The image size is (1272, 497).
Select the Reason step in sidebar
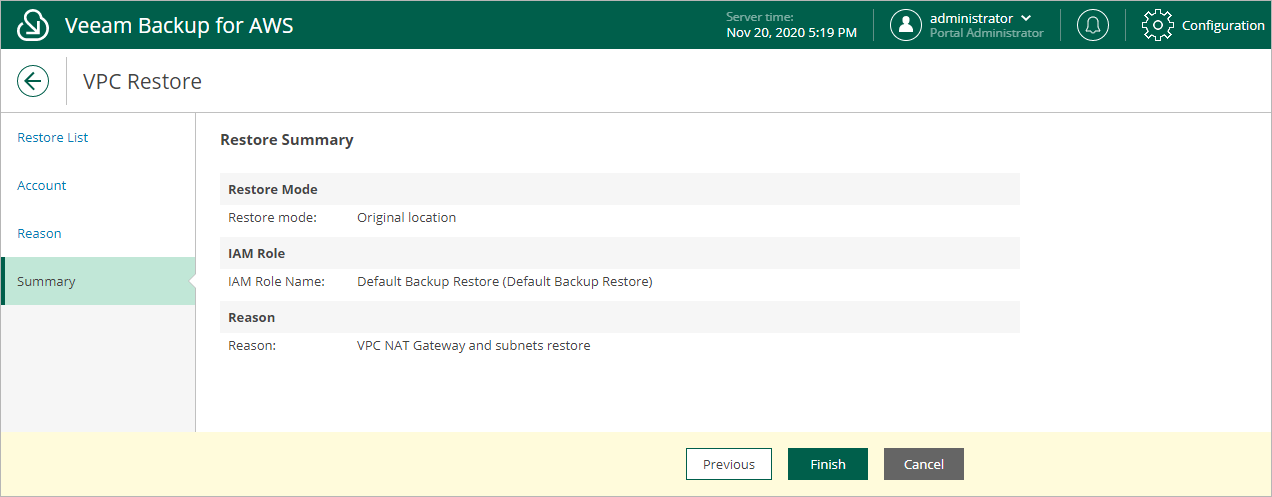(x=39, y=234)
